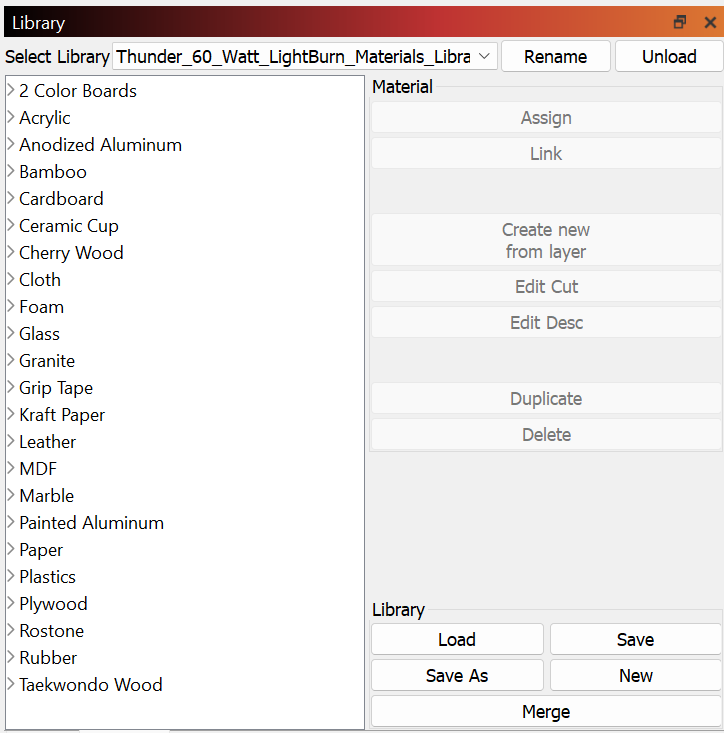Expand the Bamboo category arrow

pos(11,171)
